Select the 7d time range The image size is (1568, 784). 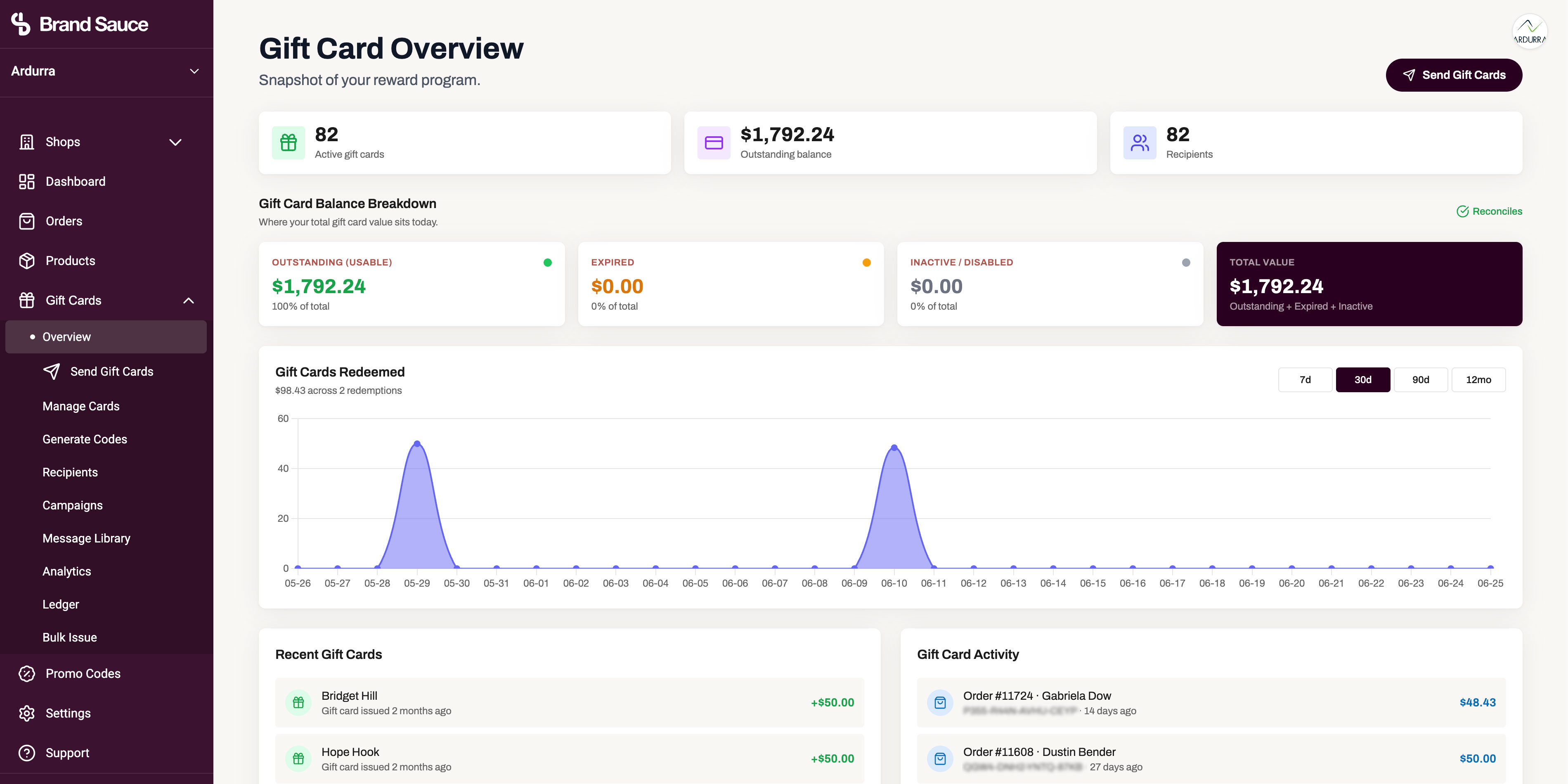[x=1305, y=379]
